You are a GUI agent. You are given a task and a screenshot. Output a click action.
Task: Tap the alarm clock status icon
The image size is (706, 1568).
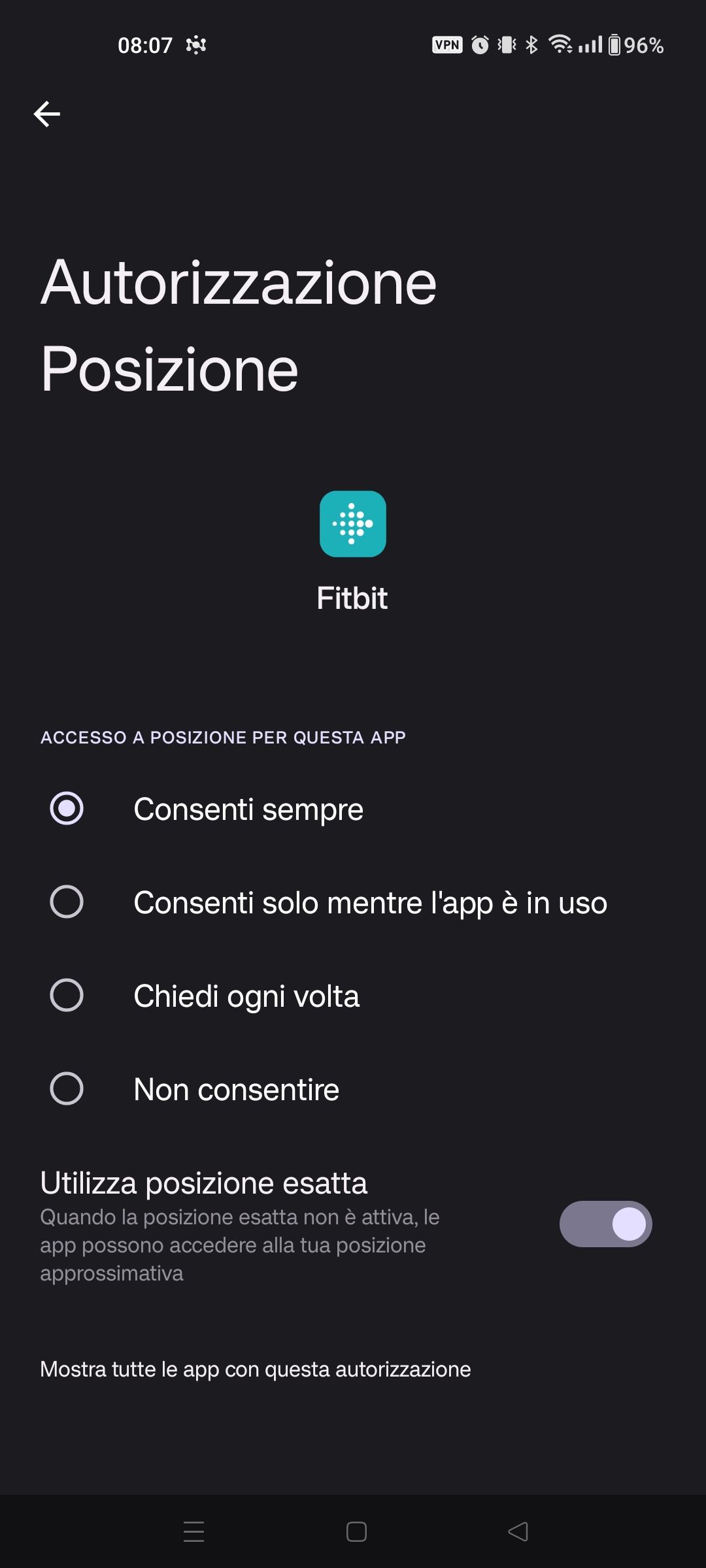pyautogui.click(x=480, y=45)
